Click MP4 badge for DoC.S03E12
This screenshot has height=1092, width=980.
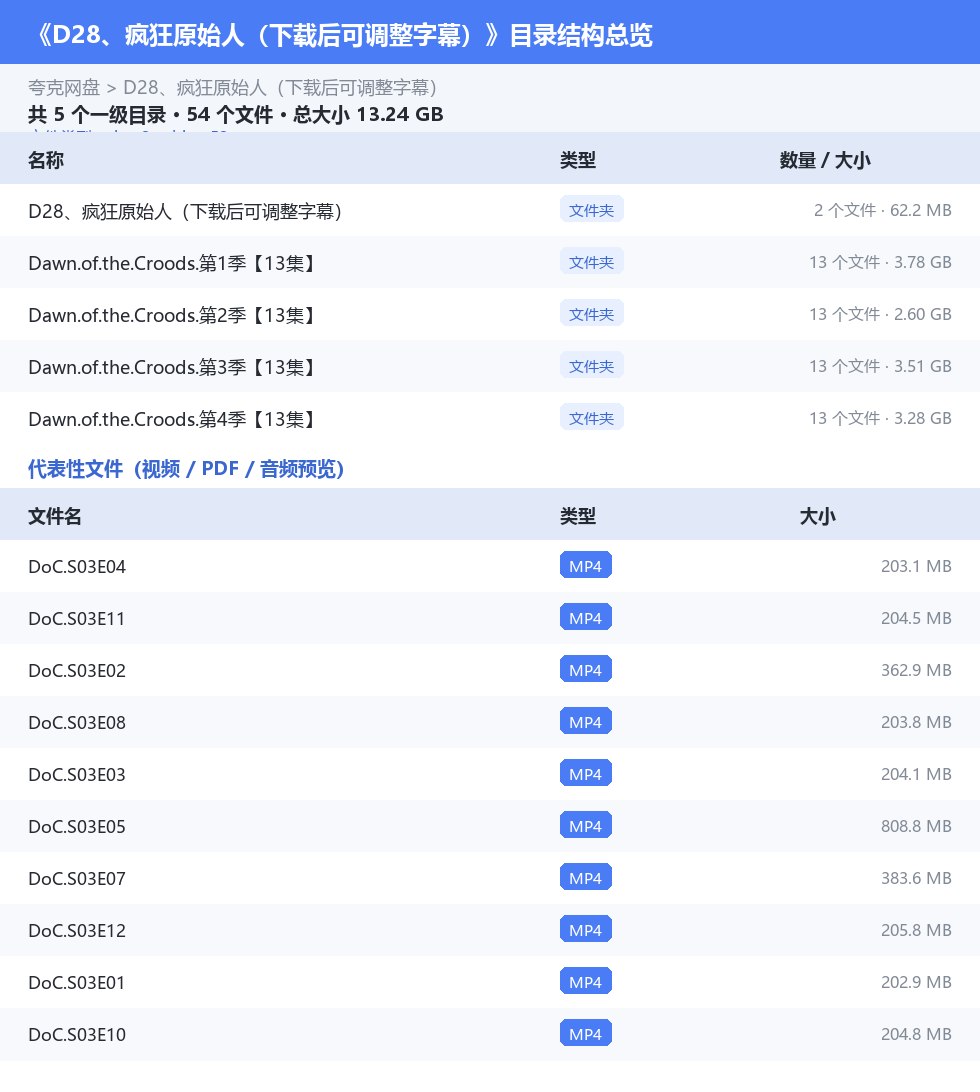pyautogui.click(x=586, y=929)
